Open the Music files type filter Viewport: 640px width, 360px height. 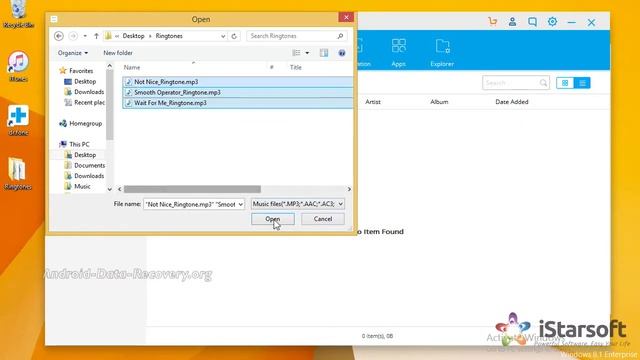(298, 204)
